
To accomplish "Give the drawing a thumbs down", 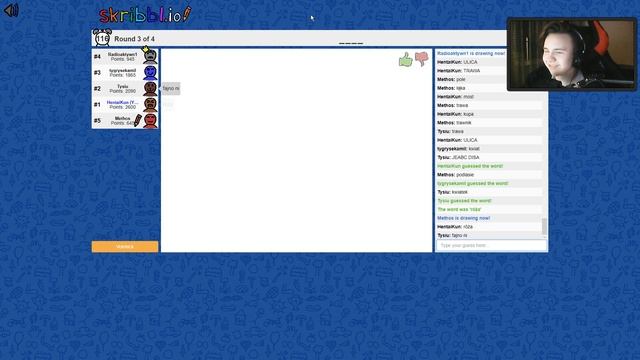I will click(422, 59).
